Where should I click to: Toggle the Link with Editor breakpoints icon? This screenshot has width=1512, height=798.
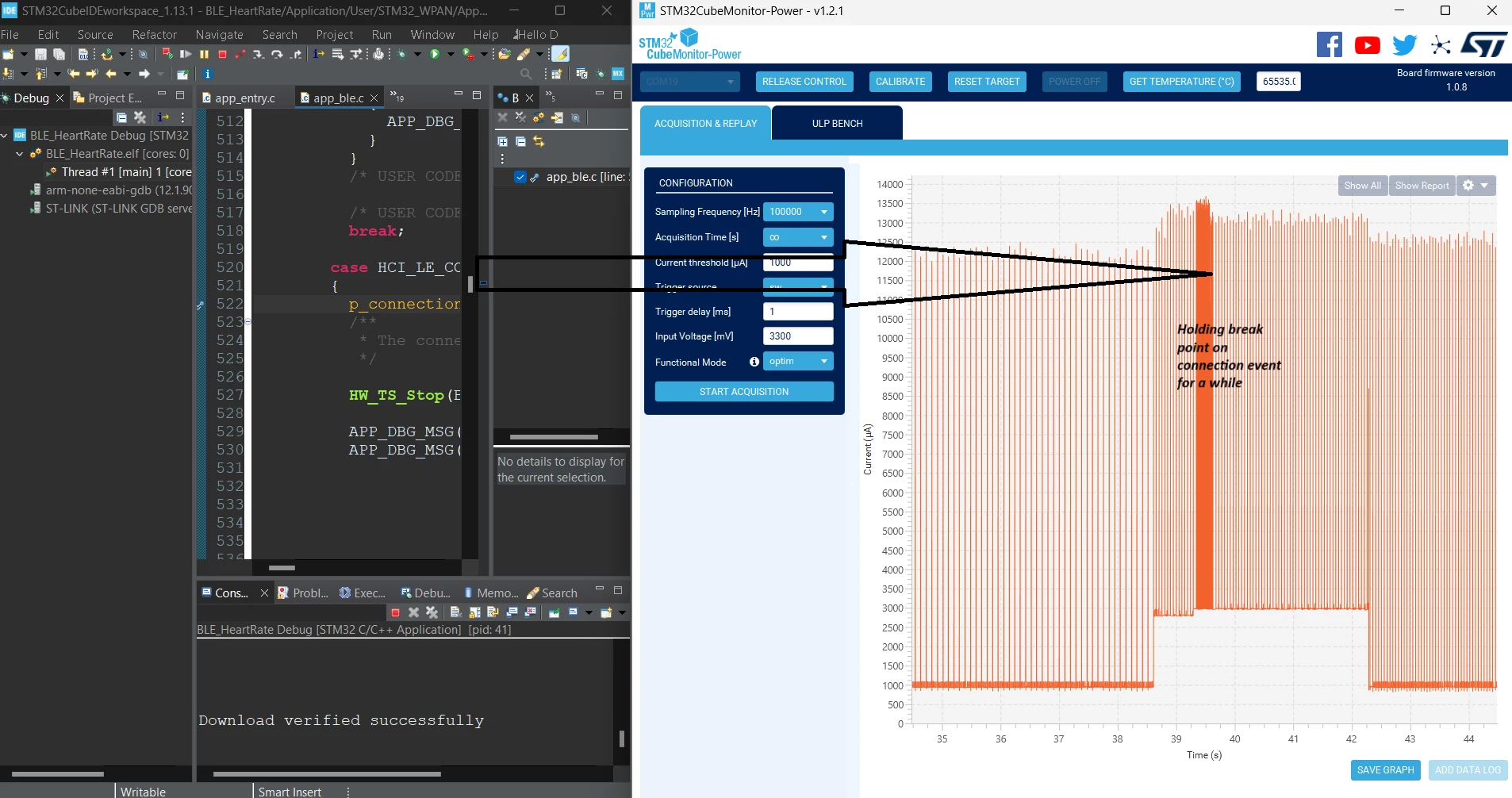pos(539,141)
